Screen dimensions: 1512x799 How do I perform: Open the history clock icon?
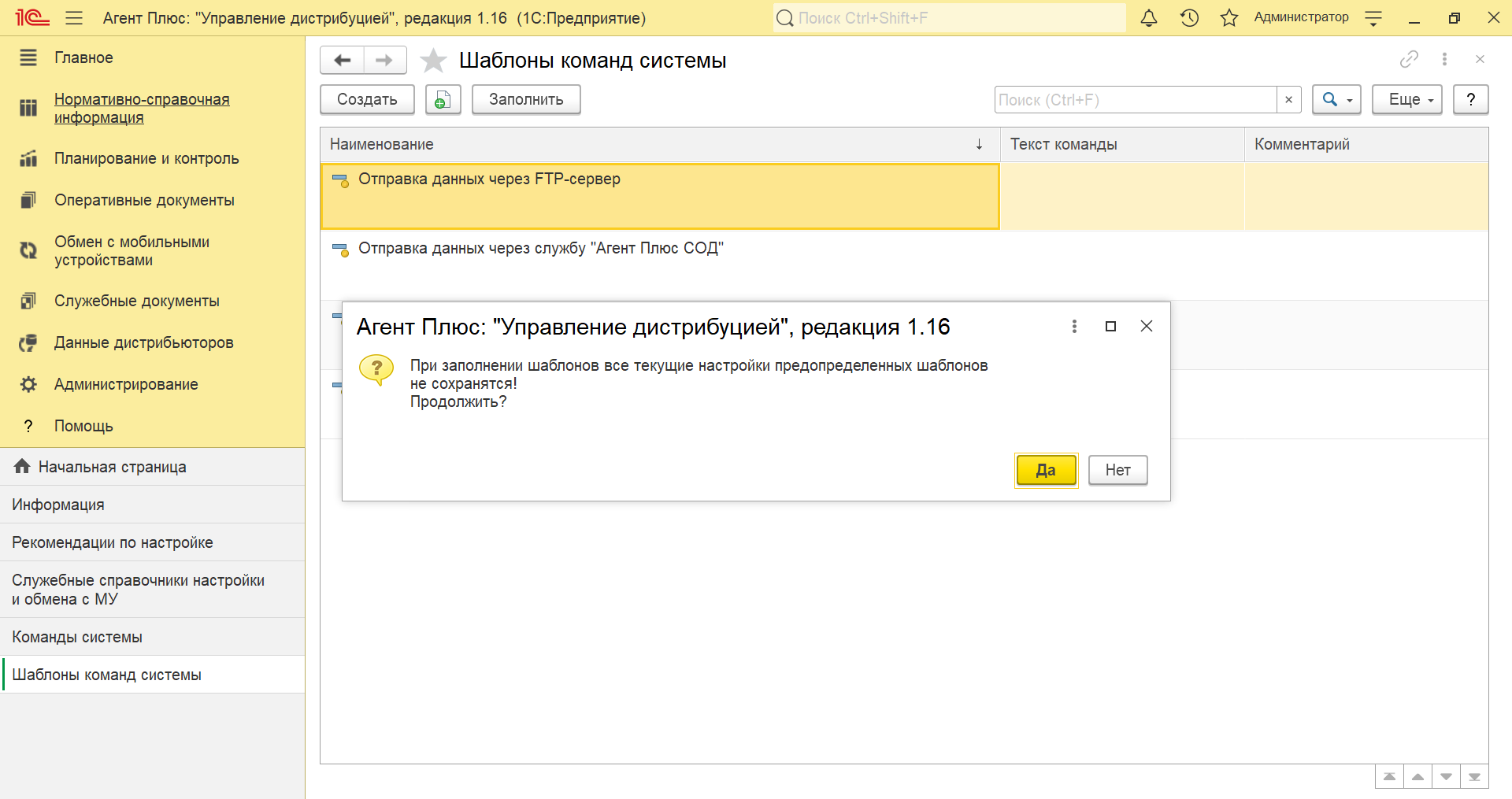tap(1189, 17)
